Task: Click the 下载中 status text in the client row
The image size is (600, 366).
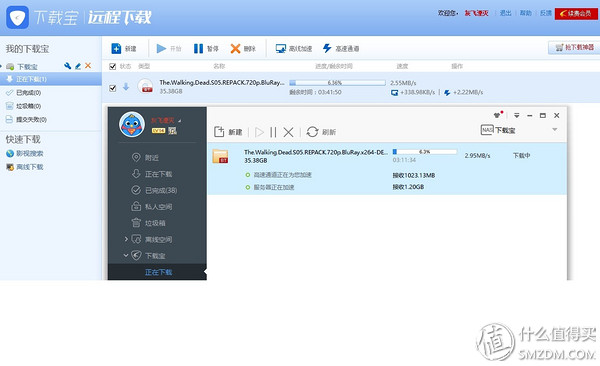Action: 521,155
